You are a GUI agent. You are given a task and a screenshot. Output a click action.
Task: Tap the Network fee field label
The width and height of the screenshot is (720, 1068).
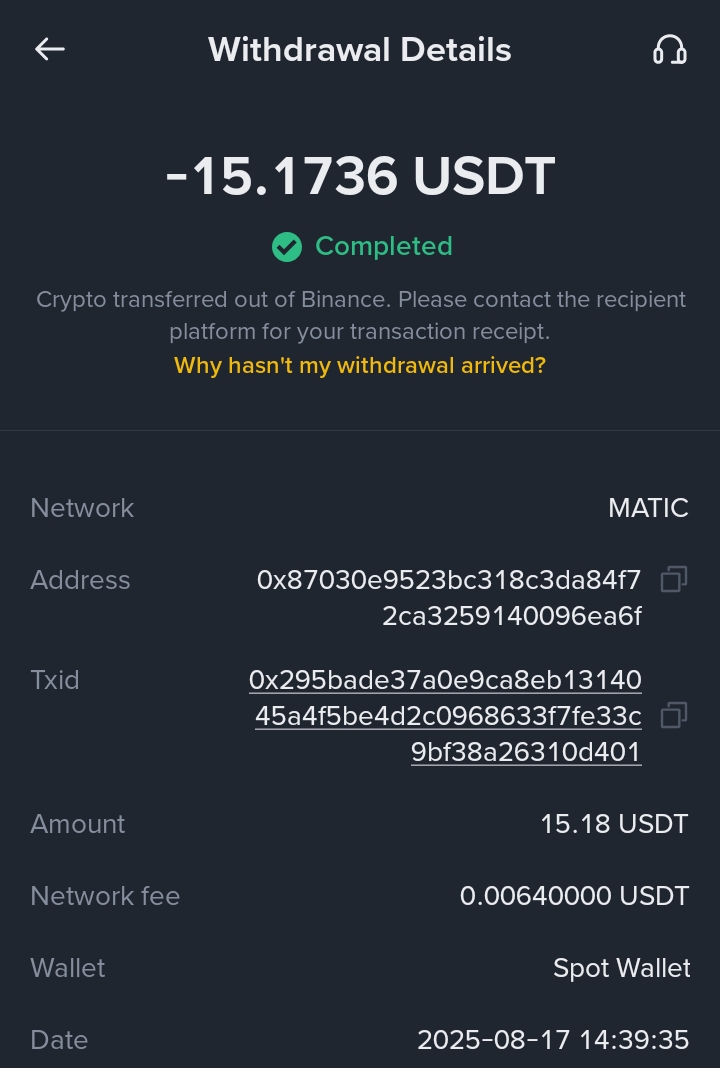(x=105, y=896)
